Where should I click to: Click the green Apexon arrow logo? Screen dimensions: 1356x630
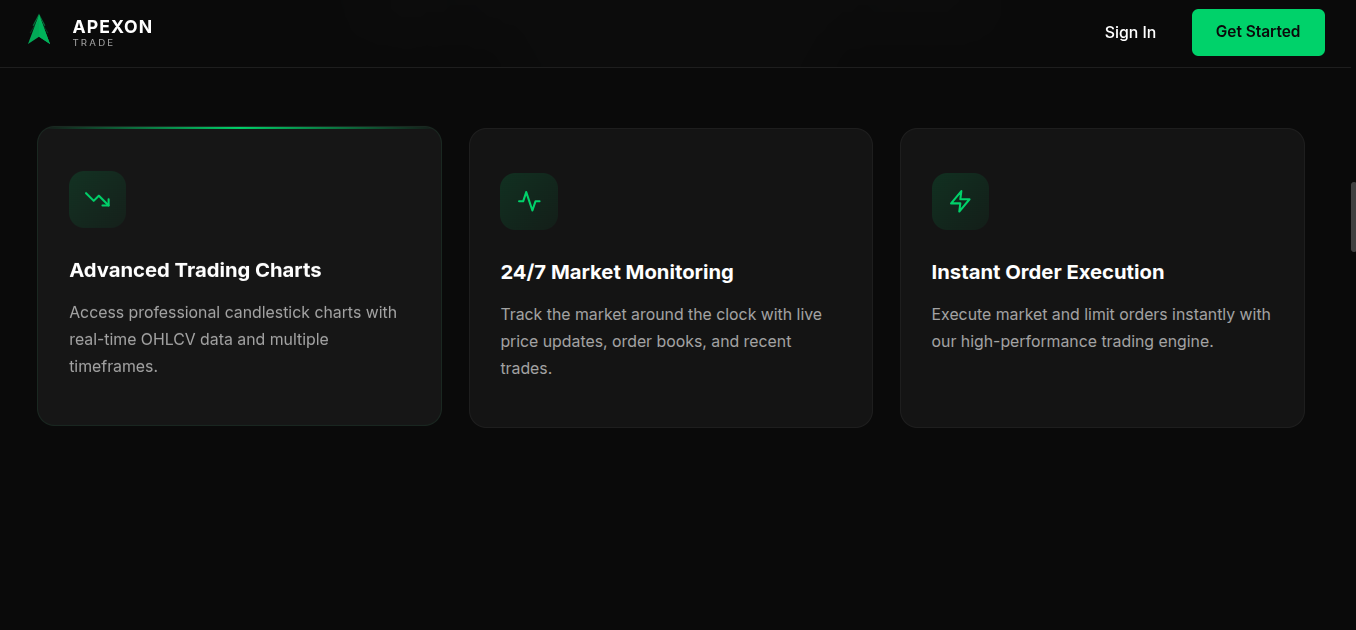tap(39, 30)
